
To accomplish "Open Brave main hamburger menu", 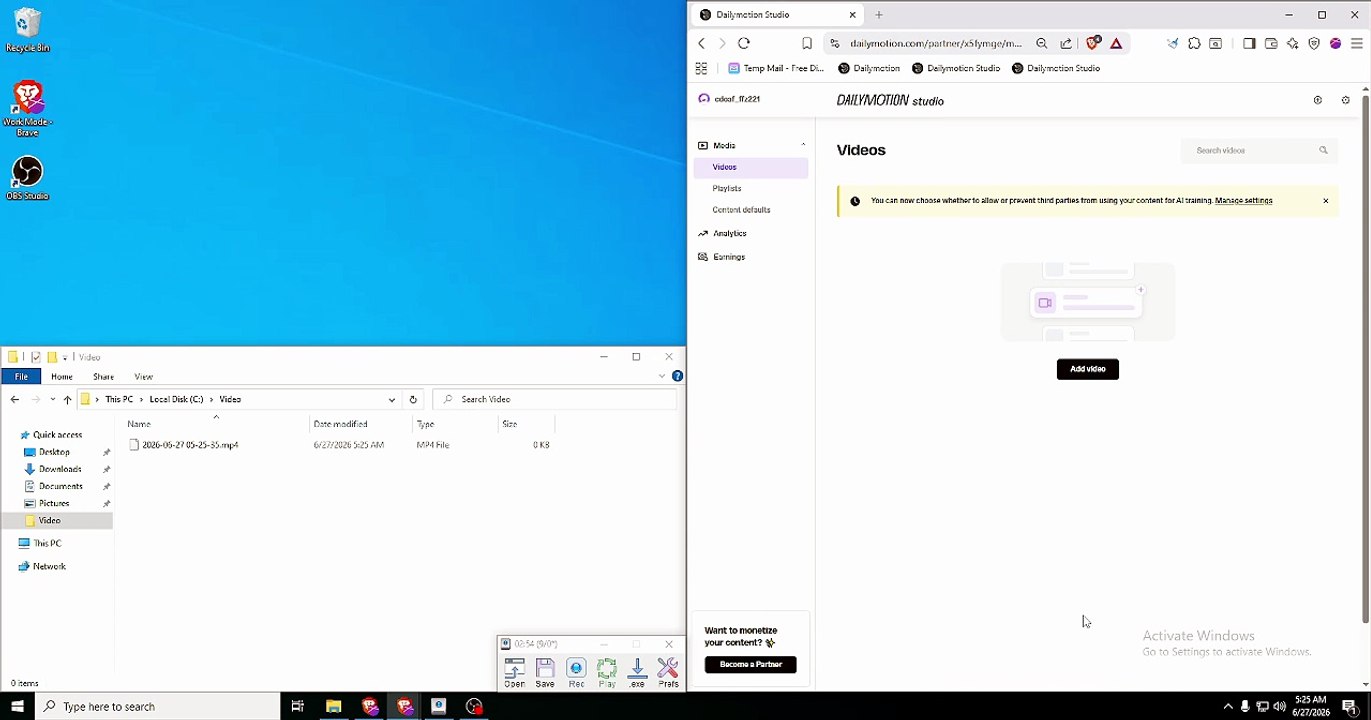I will 1357,43.
